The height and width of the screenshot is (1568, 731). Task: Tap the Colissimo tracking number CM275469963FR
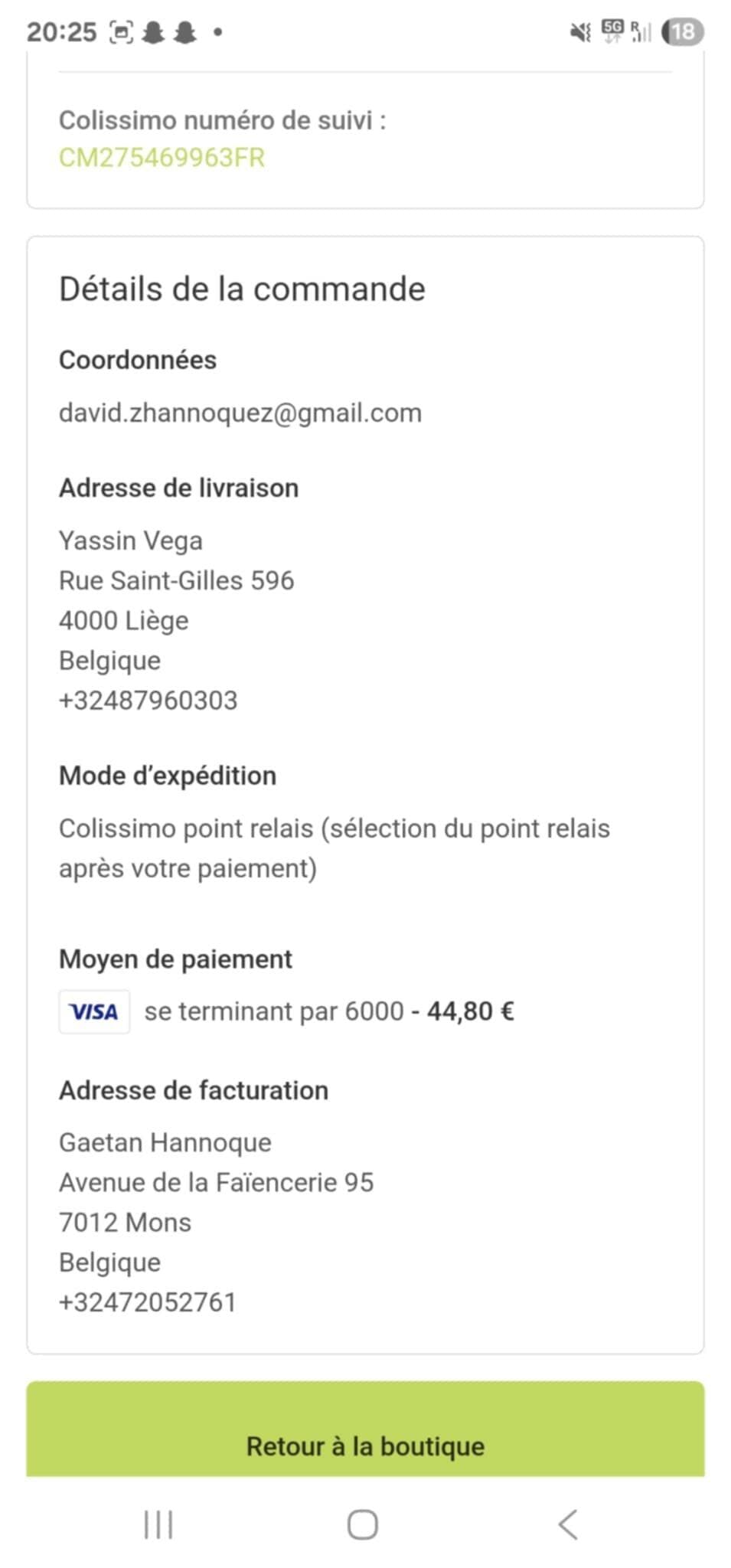162,158
